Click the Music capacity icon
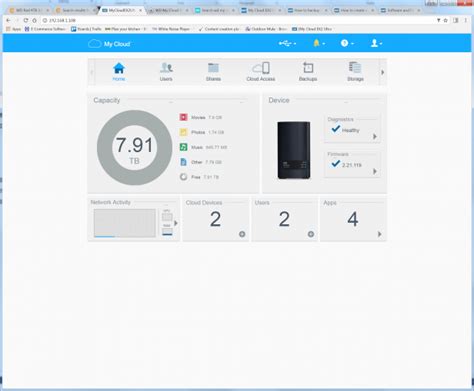This screenshot has height=391, width=474. click(x=183, y=147)
